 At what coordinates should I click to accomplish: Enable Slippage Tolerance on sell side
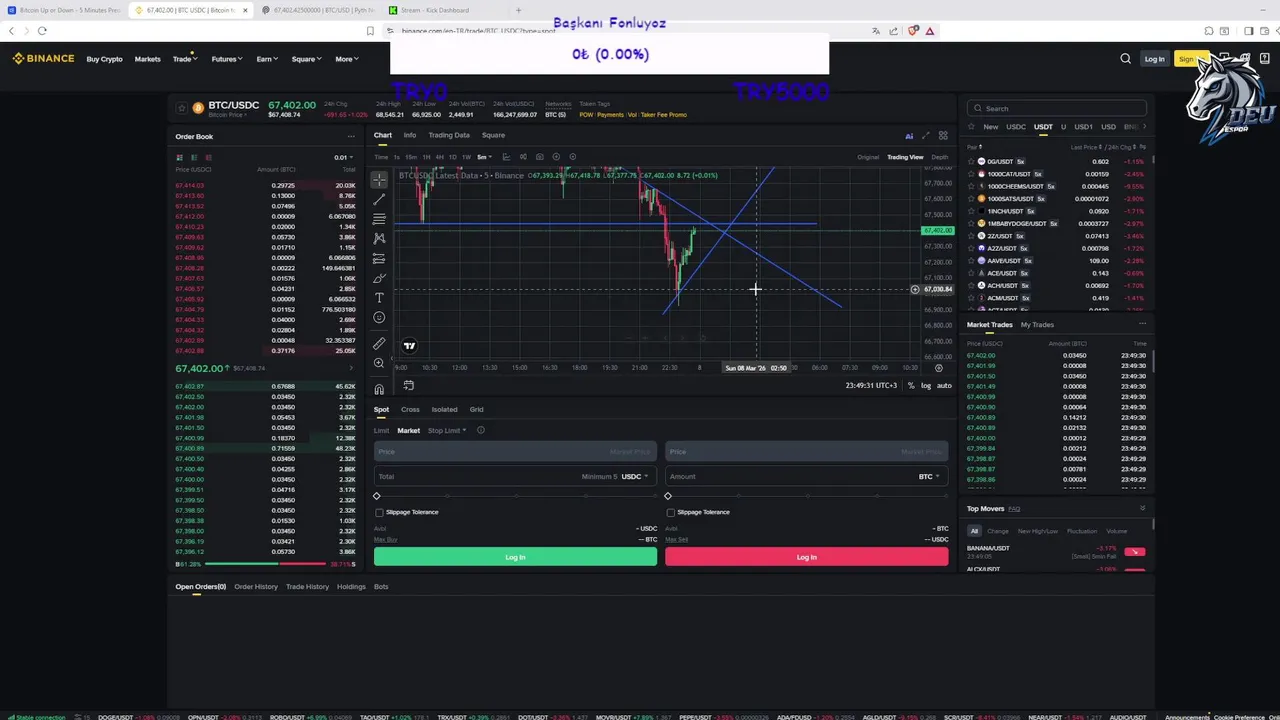pyautogui.click(x=670, y=512)
